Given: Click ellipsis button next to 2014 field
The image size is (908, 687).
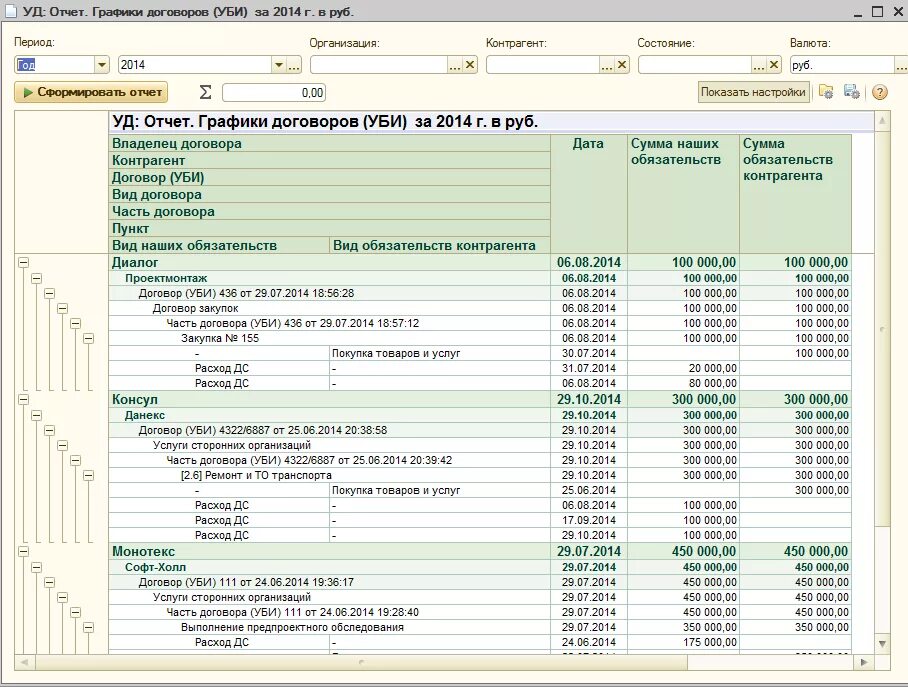Looking at the screenshot, I should (x=294, y=65).
